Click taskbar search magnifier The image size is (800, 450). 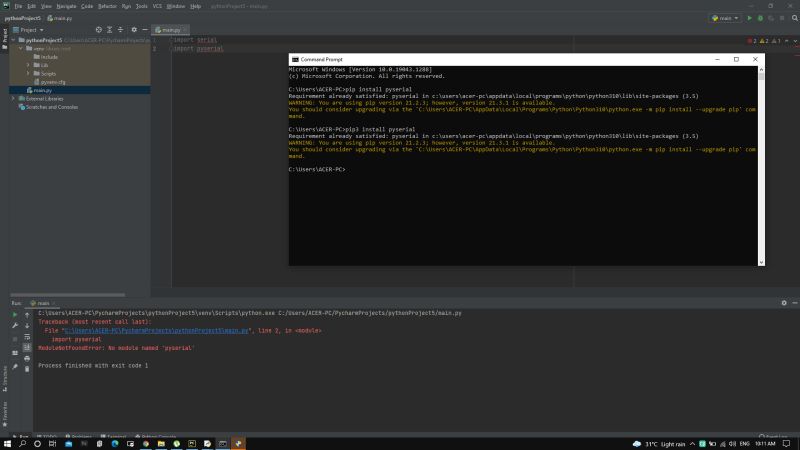tap(22, 443)
